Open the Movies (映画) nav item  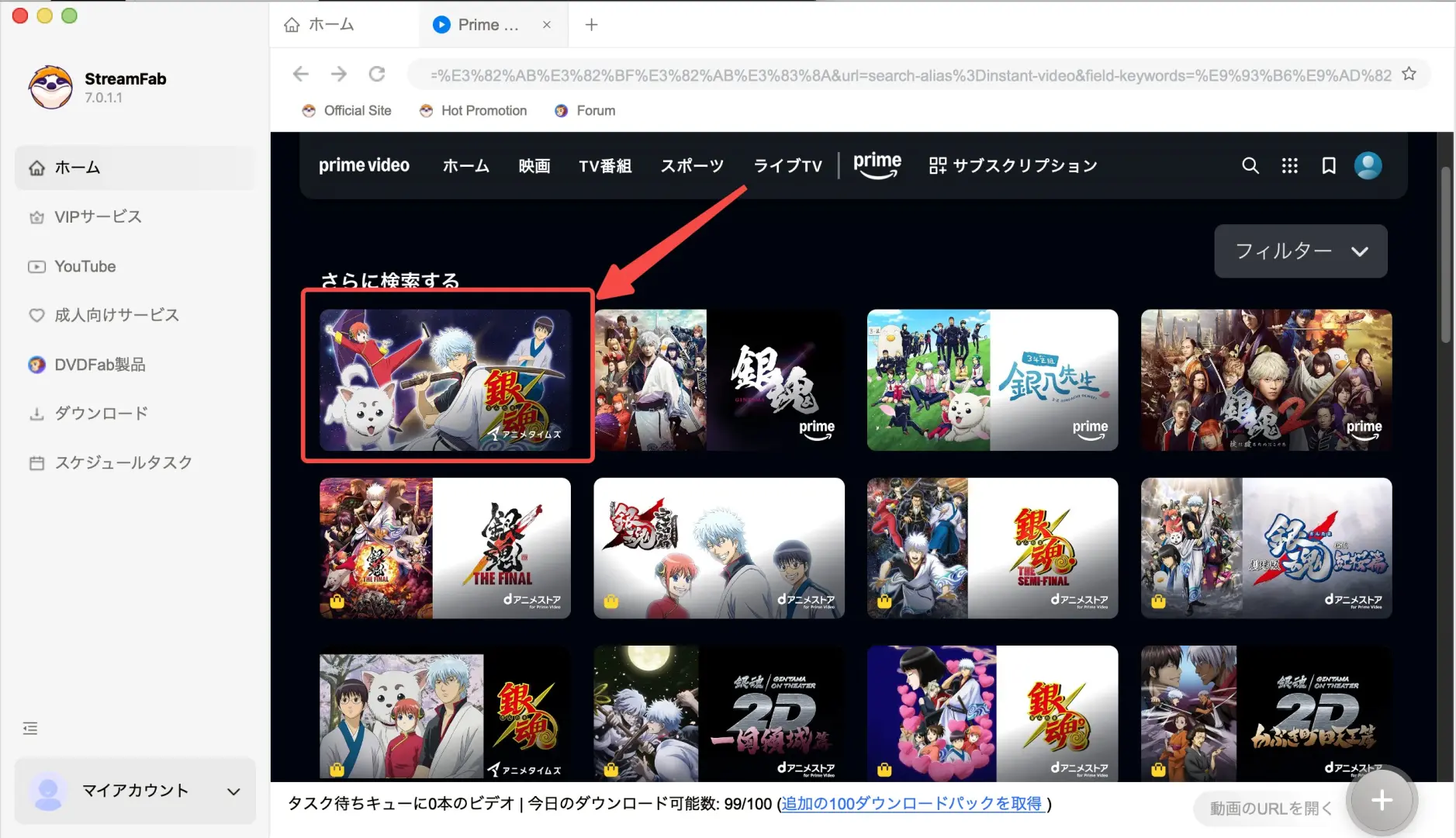[534, 166]
